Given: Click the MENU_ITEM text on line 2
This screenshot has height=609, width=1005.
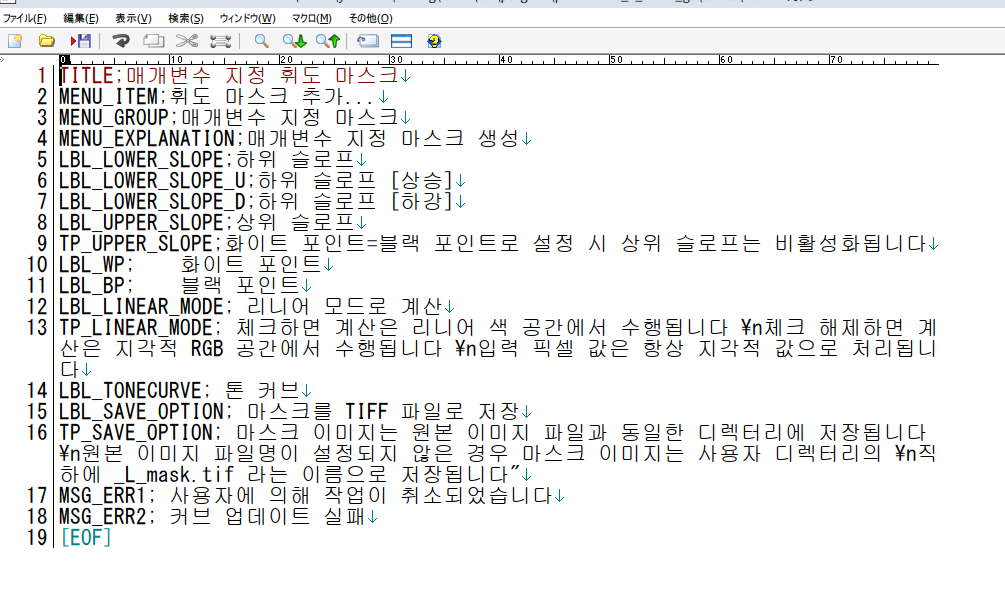Looking at the screenshot, I should point(108,97).
